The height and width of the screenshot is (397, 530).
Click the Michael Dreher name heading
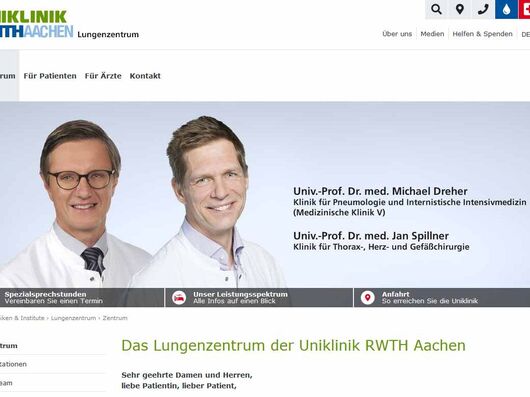point(380,191)
